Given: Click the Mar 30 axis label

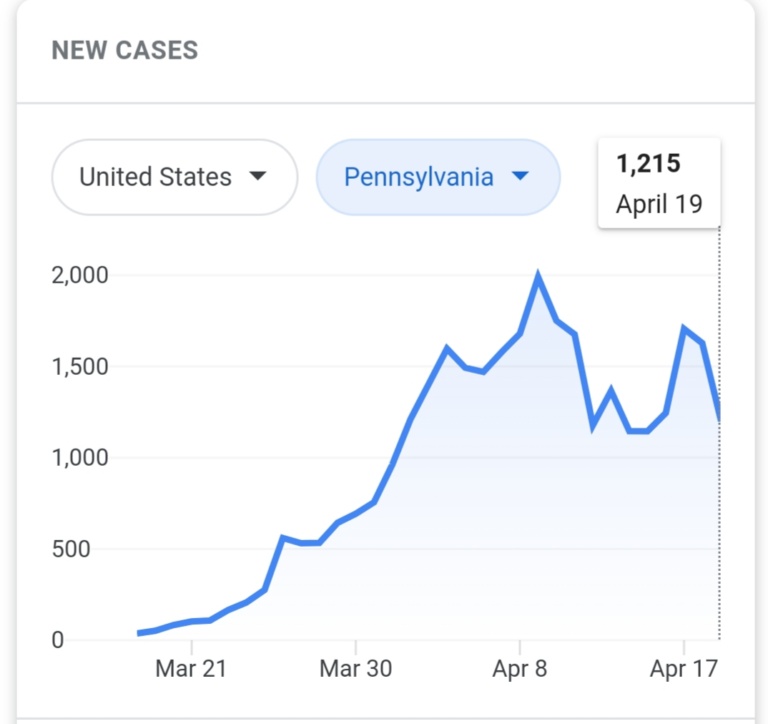Looking at the screenshot, I should (x=356, y=669).
